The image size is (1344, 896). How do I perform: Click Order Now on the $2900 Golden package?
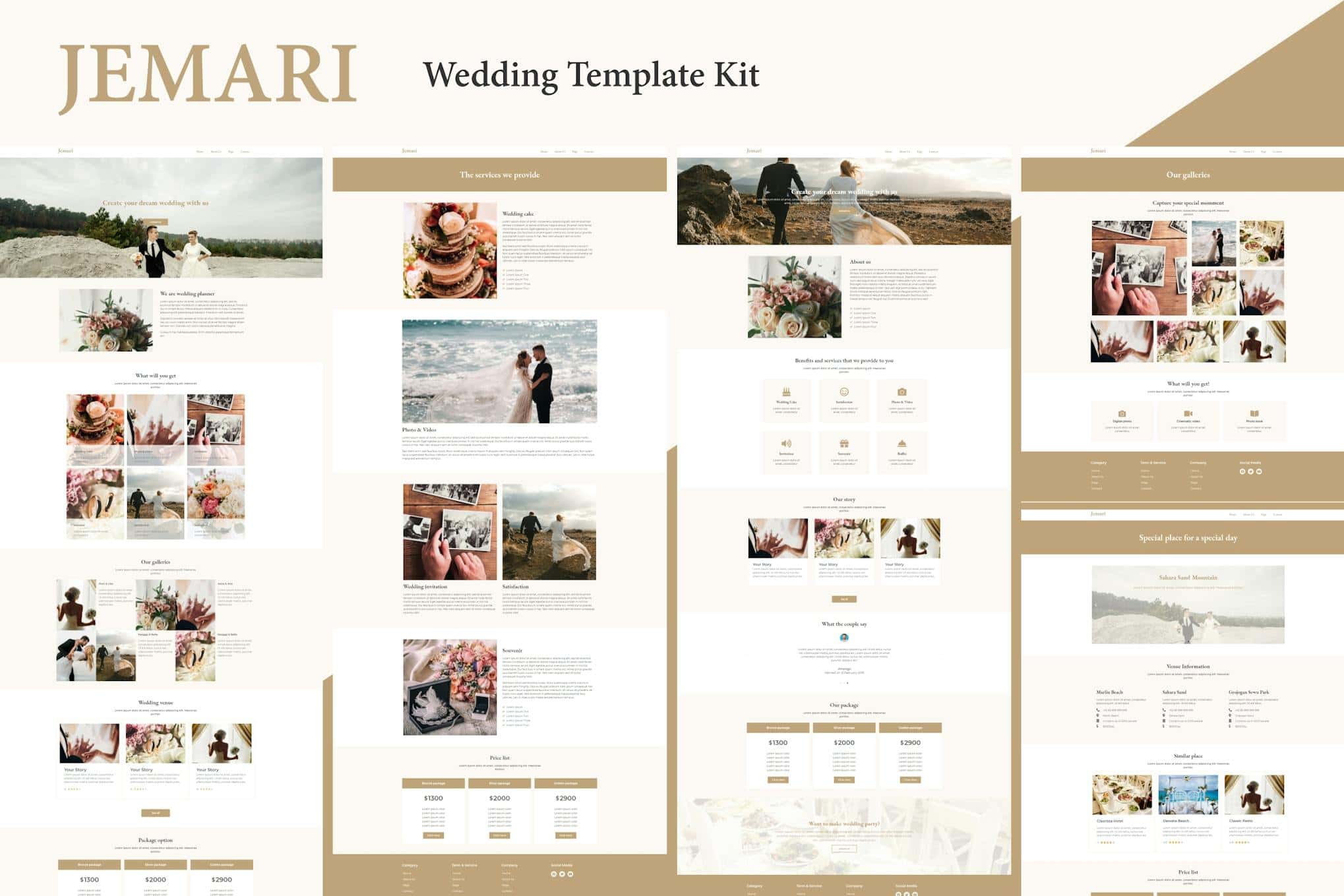coord(911,779)
